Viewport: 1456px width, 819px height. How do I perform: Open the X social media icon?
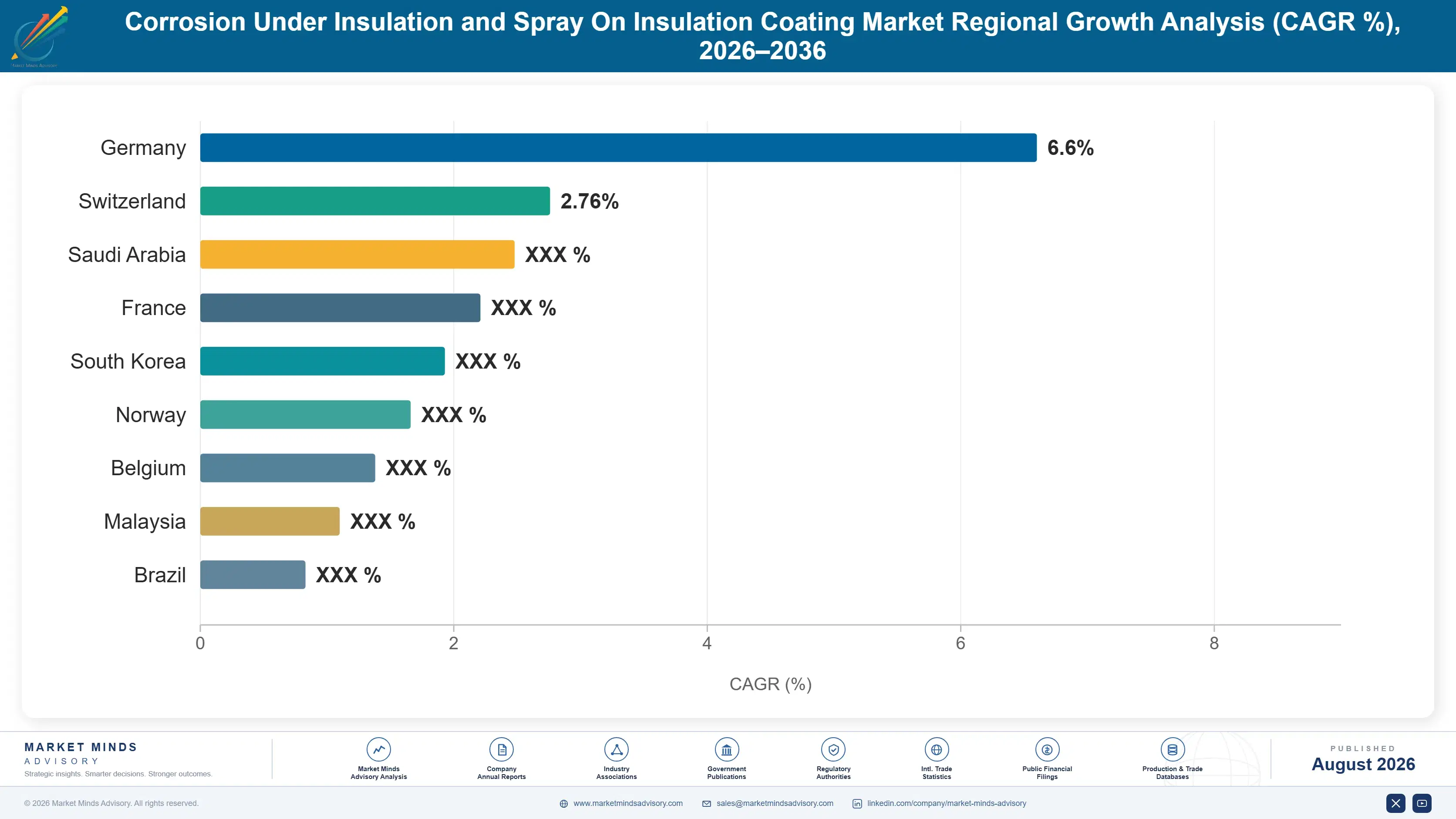point(1395,803)
